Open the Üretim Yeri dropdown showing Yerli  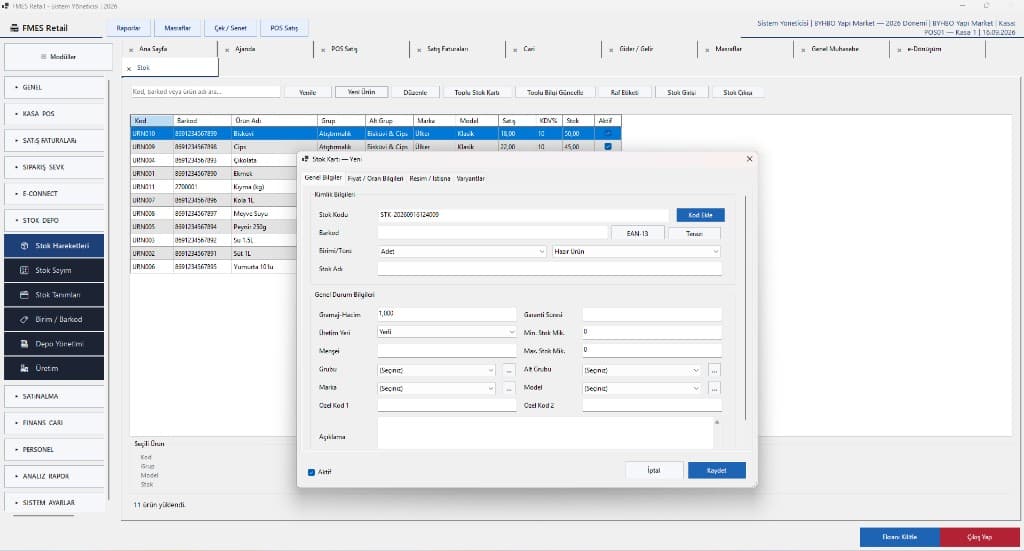(x=447, y=332)
